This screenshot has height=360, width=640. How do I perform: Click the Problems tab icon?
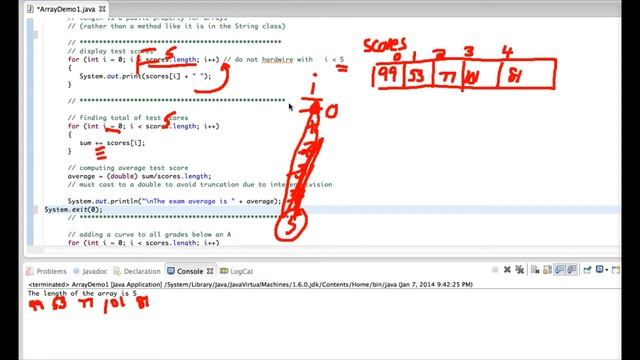coord(30,271)
